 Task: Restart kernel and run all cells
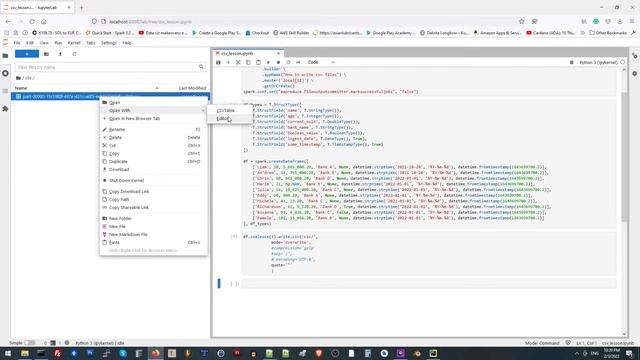(x=298, y=62)
